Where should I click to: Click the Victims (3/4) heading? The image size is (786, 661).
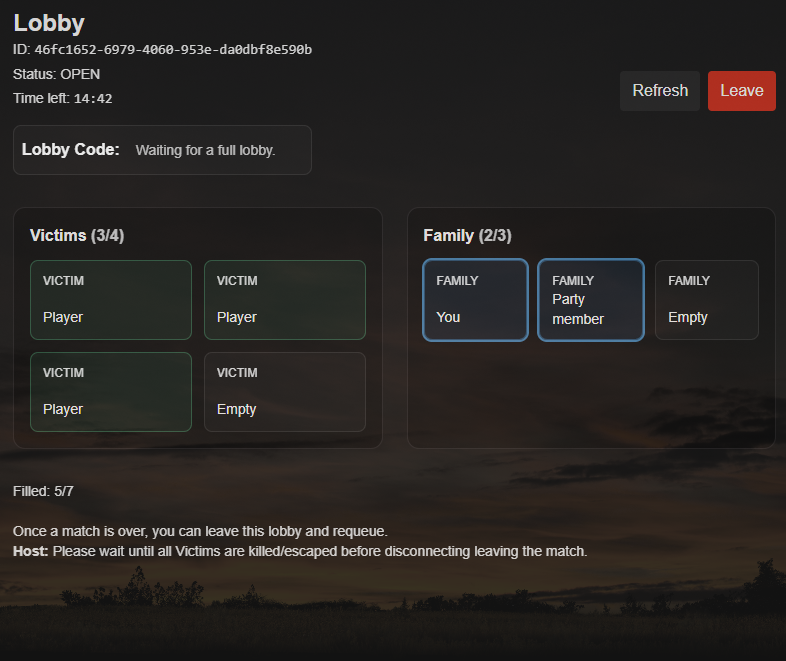[77, 236]
